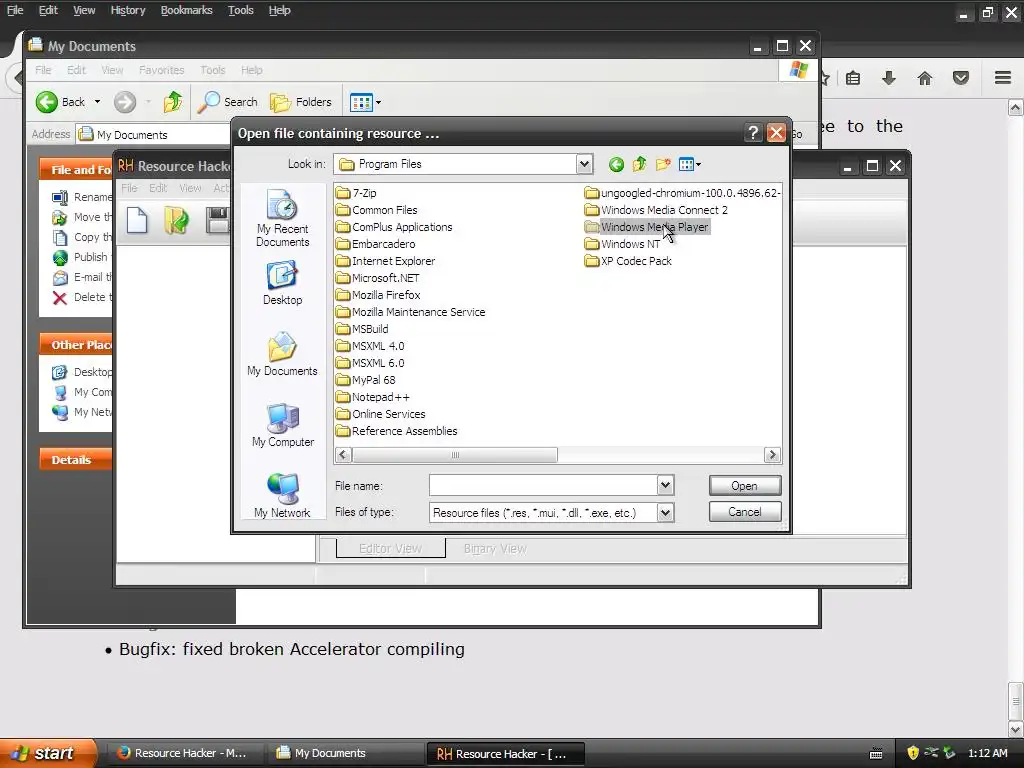Select the Reference Assemblies folder
The image size is (1024, 768).
point(397,430)
